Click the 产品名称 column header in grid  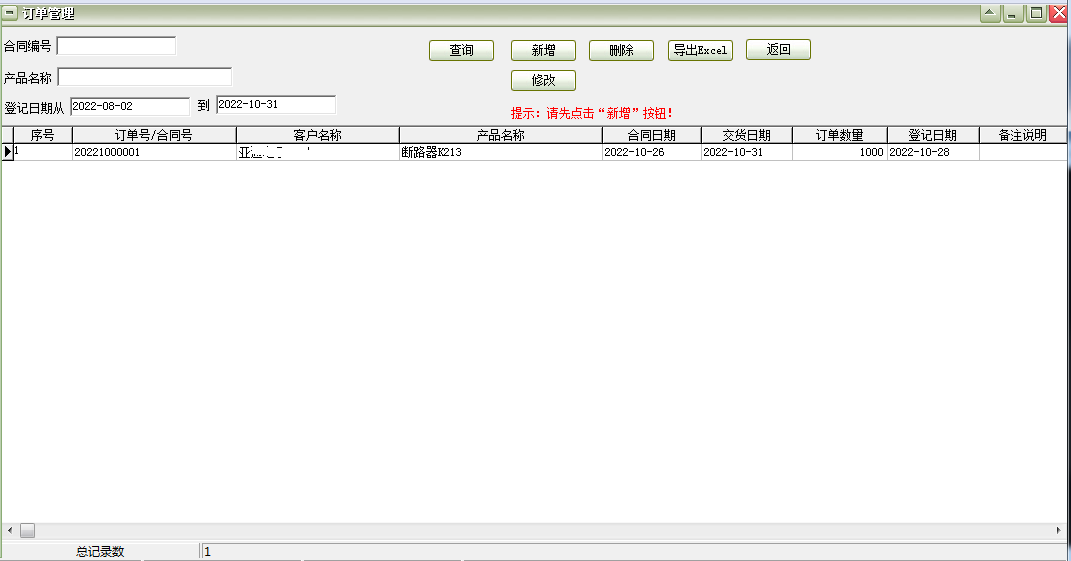pos(501,135)
